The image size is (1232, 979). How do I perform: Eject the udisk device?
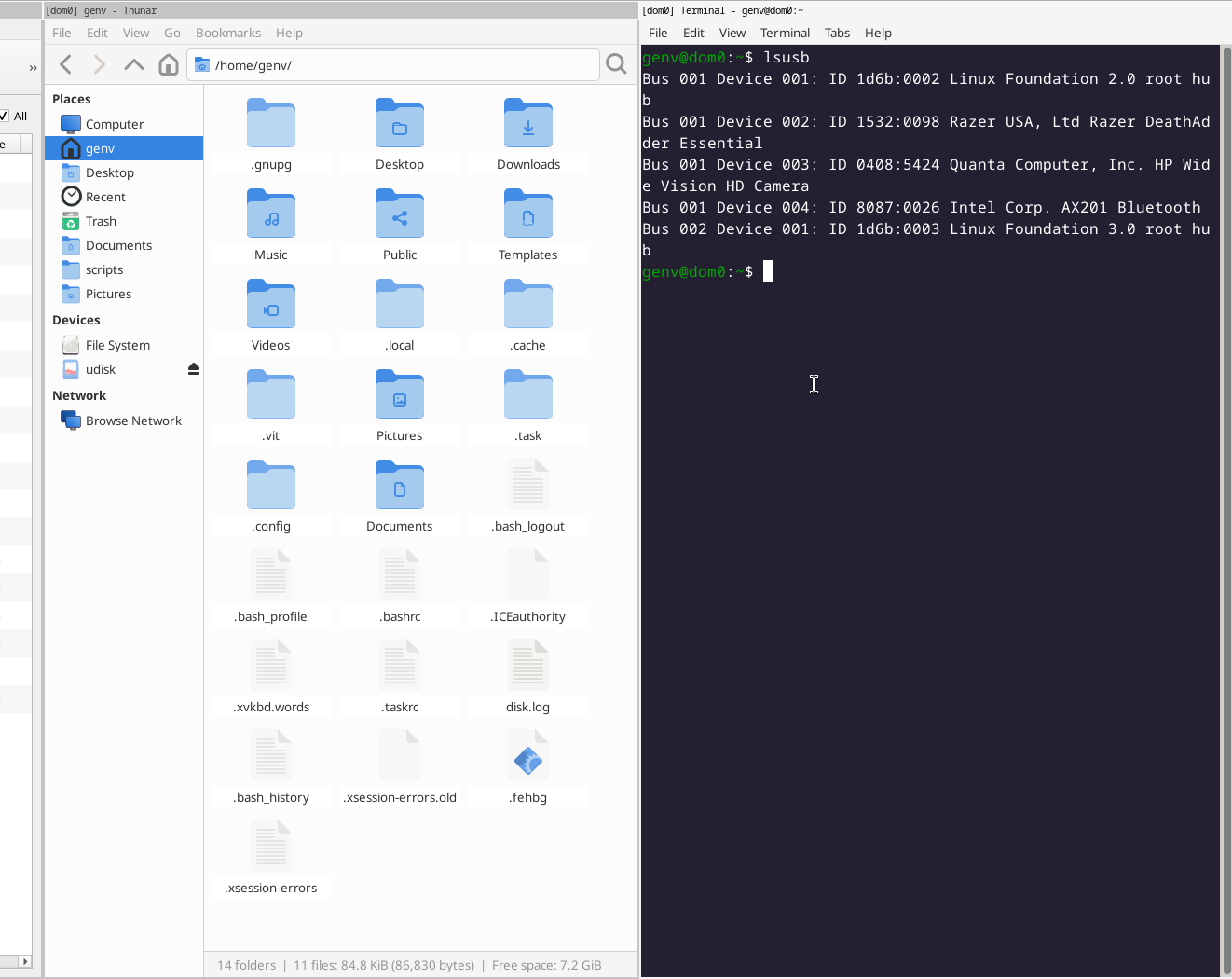tap(194, 369)
